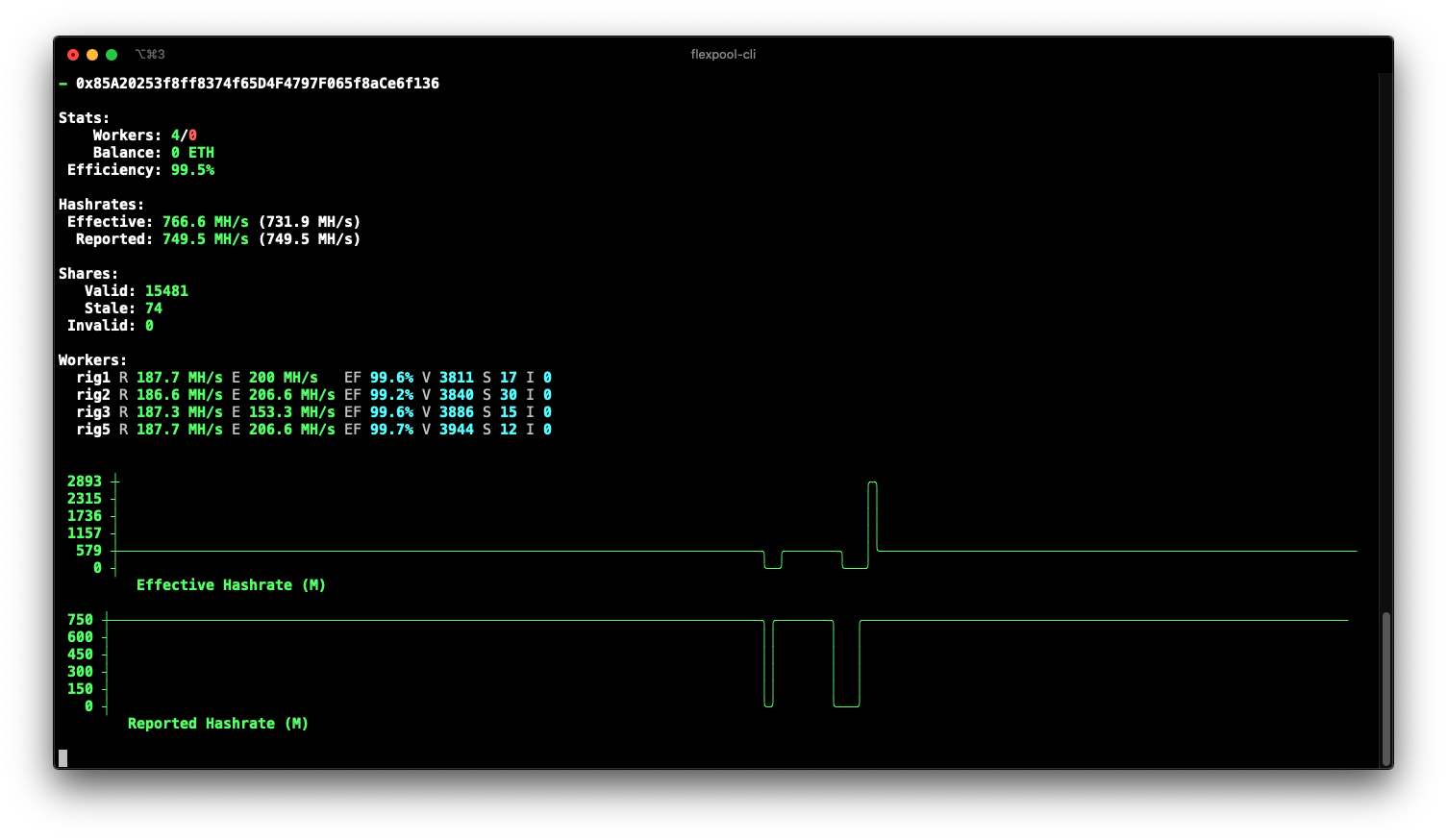1447x840 pixels.
Task: Click the green zoom window button
Action: [112, 55]
